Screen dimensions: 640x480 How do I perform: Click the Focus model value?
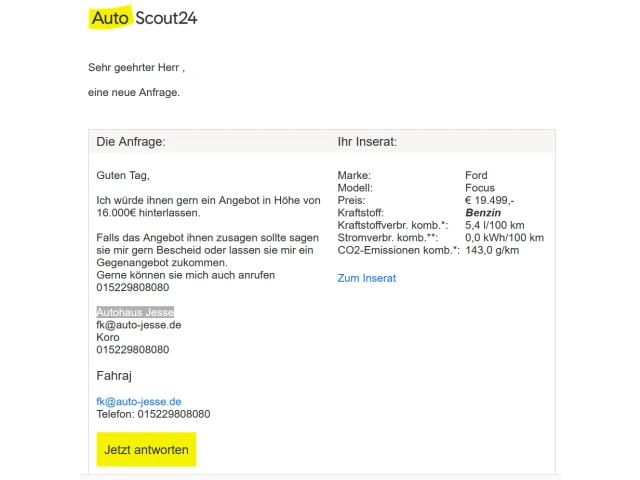click(480, 188)
